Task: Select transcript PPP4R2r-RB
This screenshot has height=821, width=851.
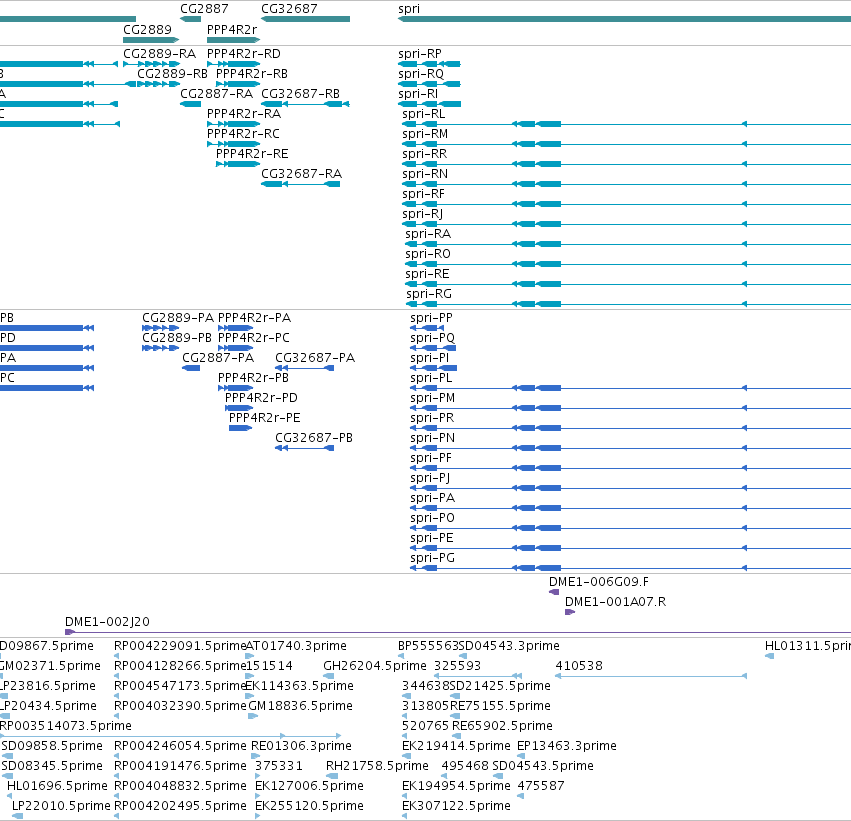Action: [252, 74]
